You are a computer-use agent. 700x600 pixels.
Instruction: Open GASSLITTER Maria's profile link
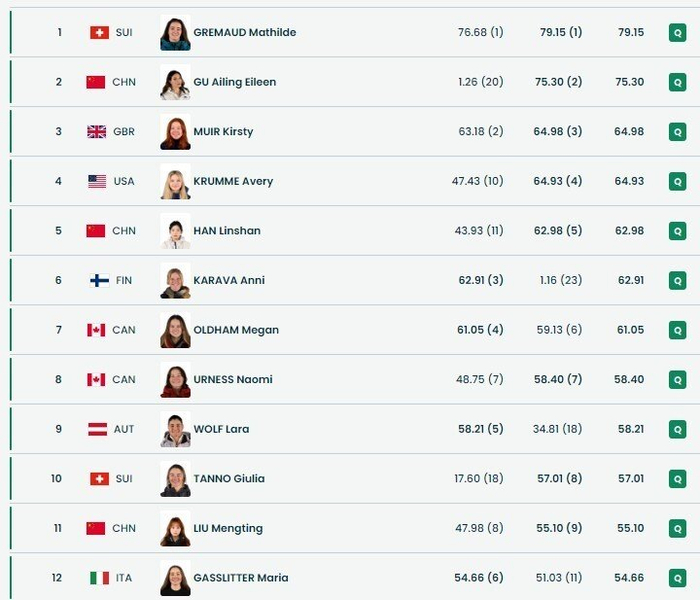(242, 578)
